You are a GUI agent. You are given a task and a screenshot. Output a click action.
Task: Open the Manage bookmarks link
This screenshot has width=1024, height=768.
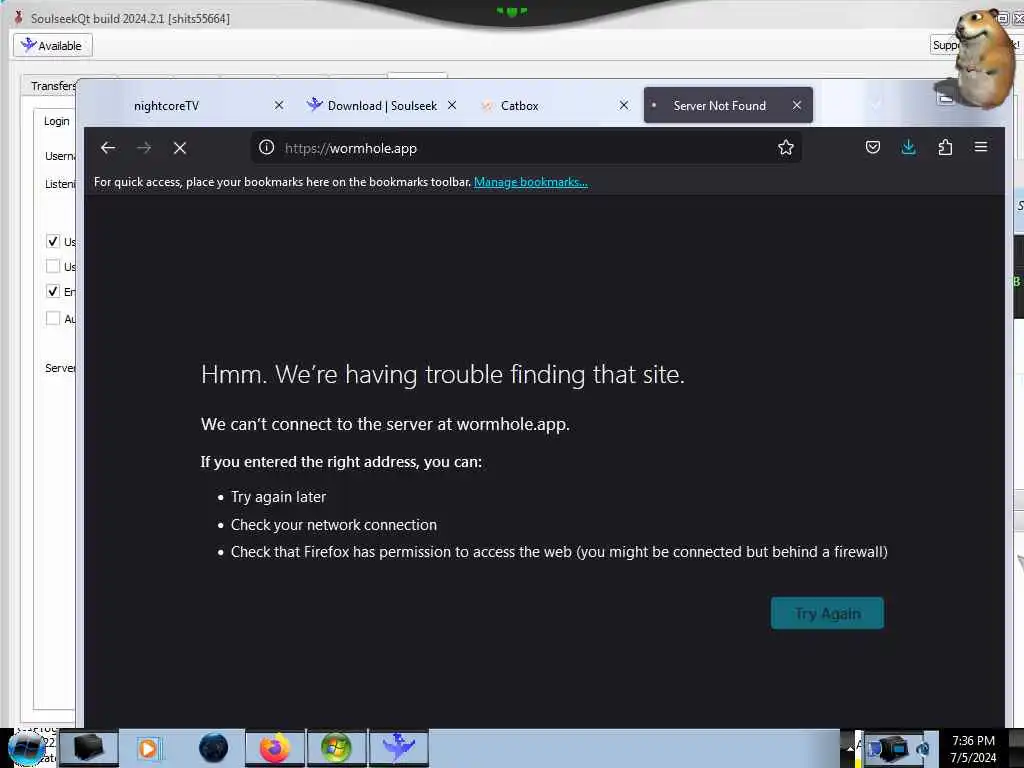[x=530, y=182]
